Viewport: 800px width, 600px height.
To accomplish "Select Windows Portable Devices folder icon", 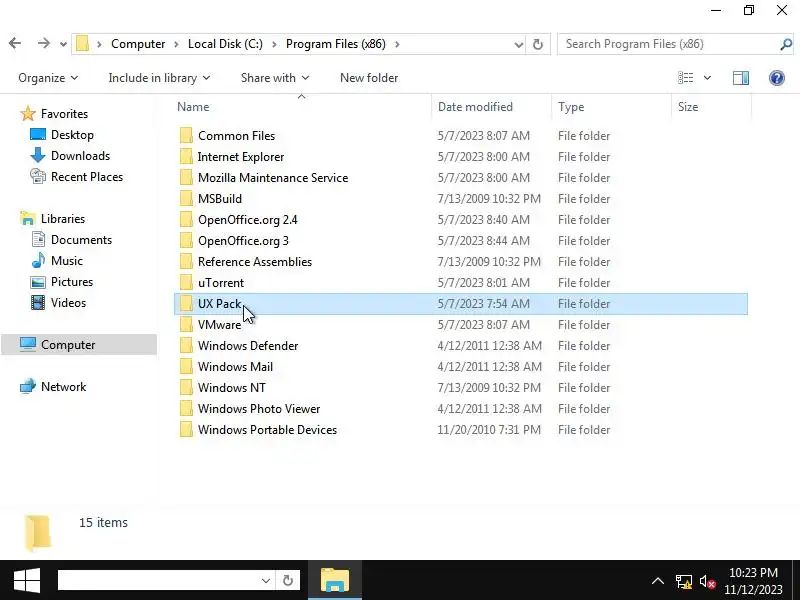I will click(186, 429).
